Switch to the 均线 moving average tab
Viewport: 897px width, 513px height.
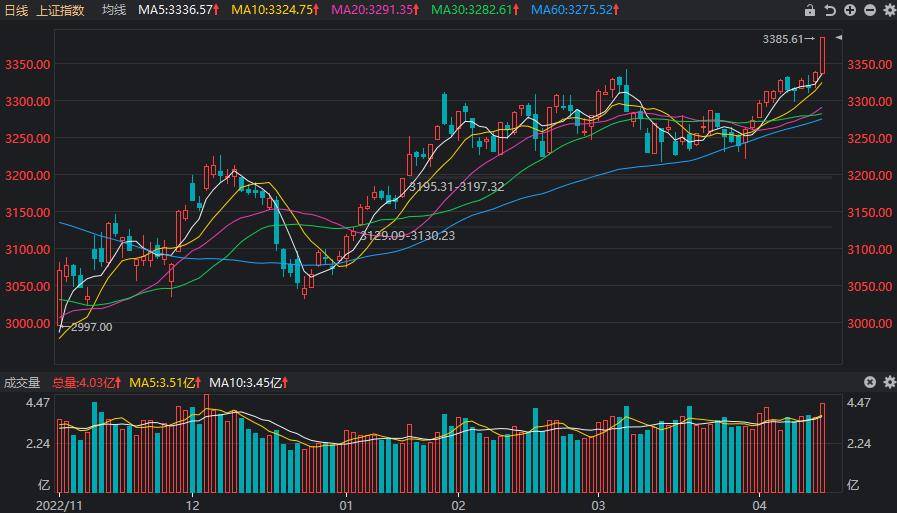coord(114,10)
